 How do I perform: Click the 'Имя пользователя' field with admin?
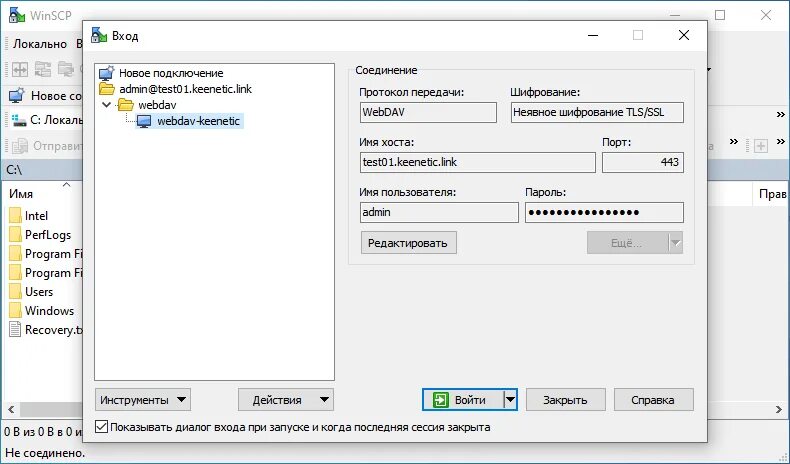pyautogui.click(x=439, y=212)
